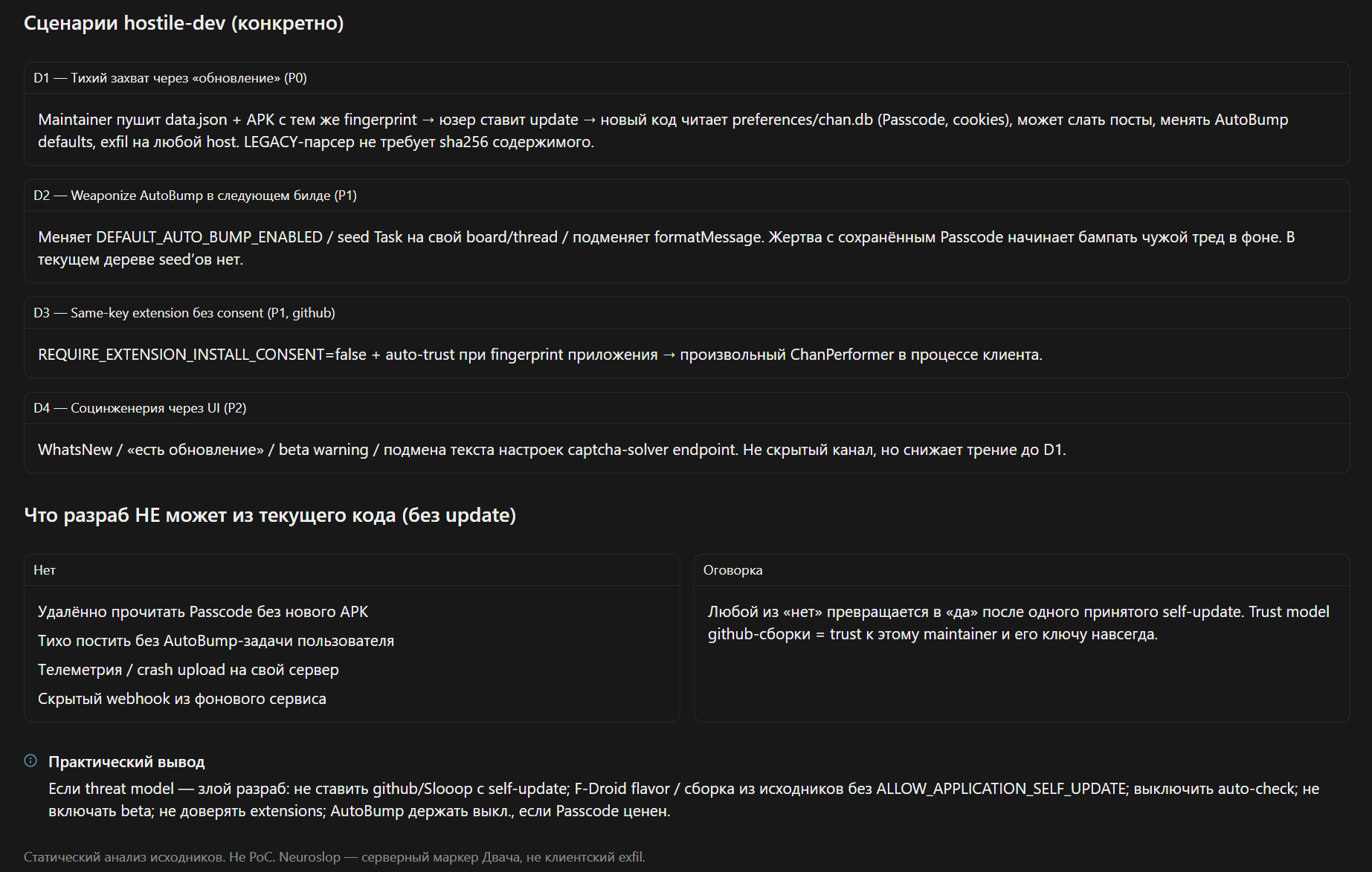Click the Любой из «нет» caveat text
The image size is (1372, 872).
pyautogui.click(x=1019, y=623)
